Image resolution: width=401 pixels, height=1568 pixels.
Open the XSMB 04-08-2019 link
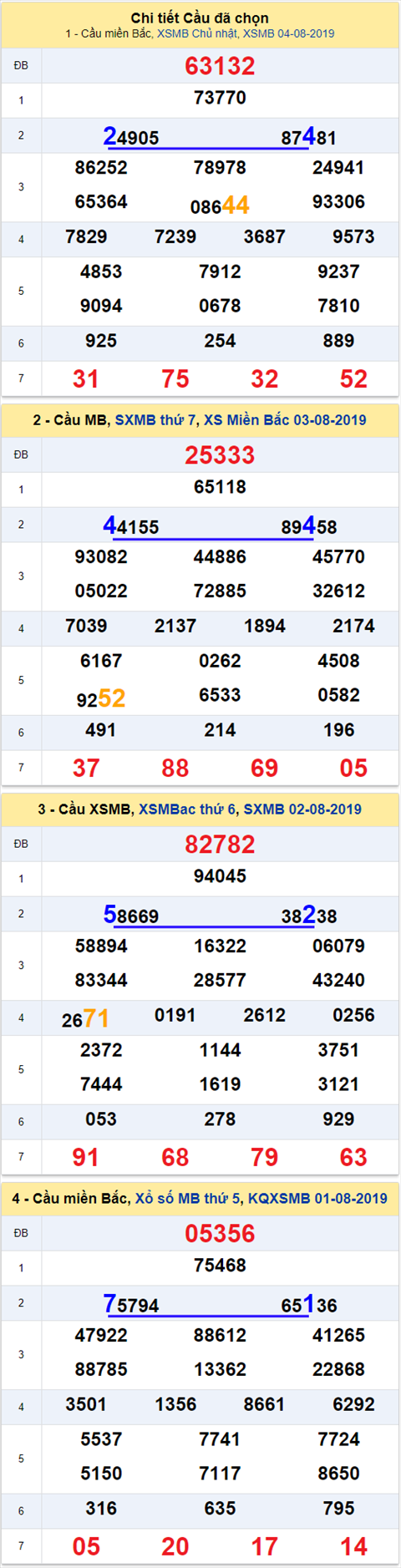[x=289, y=33]
